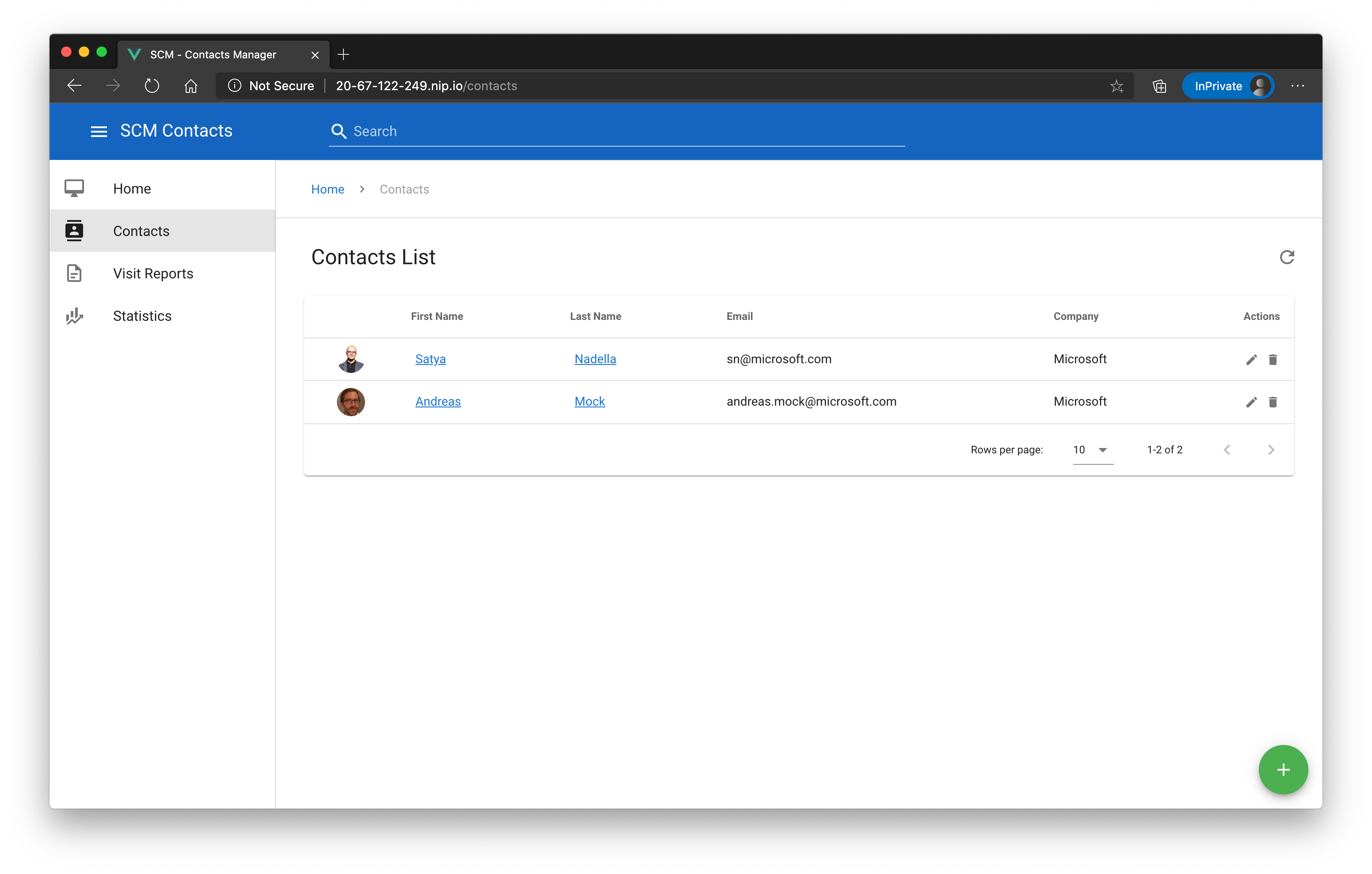The width and height of the screenshot is (1372, 874).
Task: Toggle the sidebar hamburger menu
Action: pyautogui.click(x=97, y=131)
